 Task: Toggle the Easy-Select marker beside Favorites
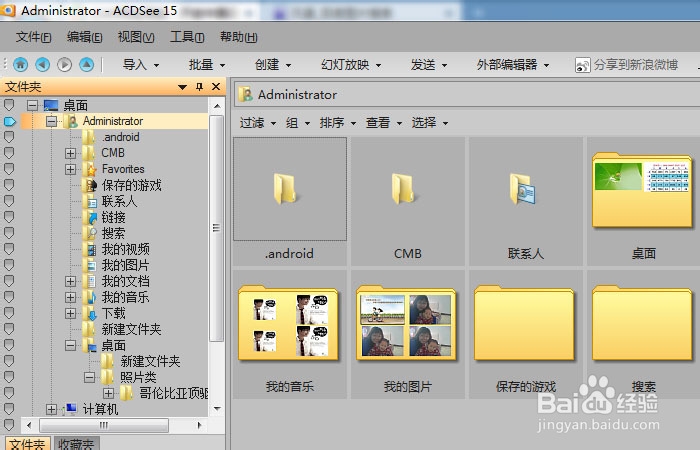[9, 169]
